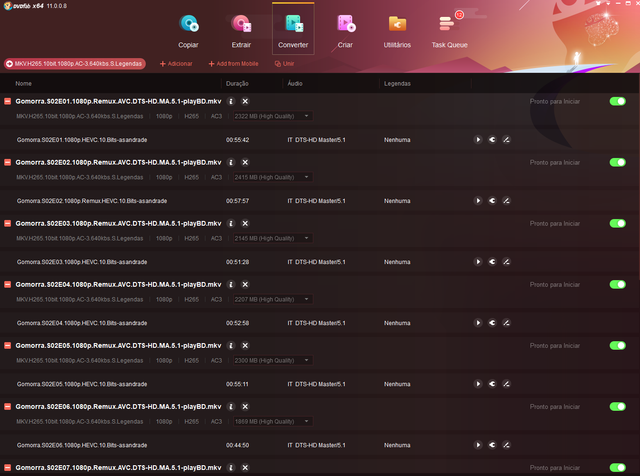Open the 2322 MB (High Quality) size dropdown
The height and width of the screenshot is (476, 640).
273,116
